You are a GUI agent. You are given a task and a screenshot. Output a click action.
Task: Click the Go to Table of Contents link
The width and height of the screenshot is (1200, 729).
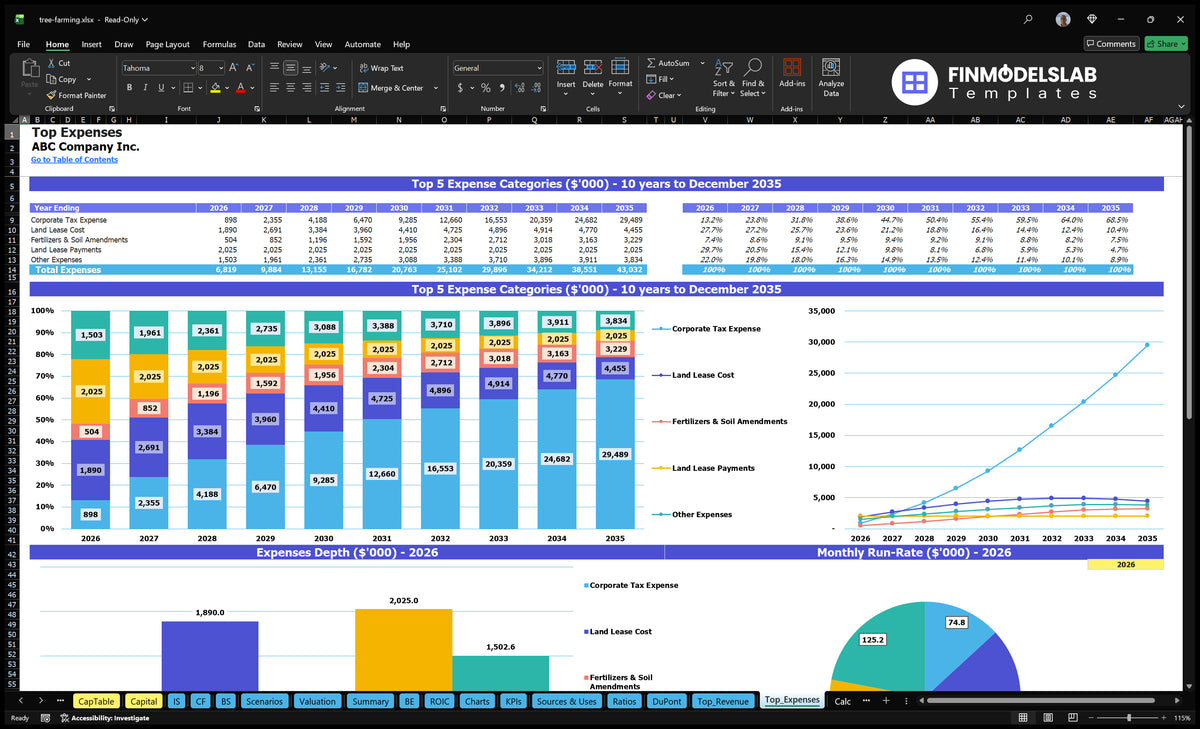click(74, 160)
